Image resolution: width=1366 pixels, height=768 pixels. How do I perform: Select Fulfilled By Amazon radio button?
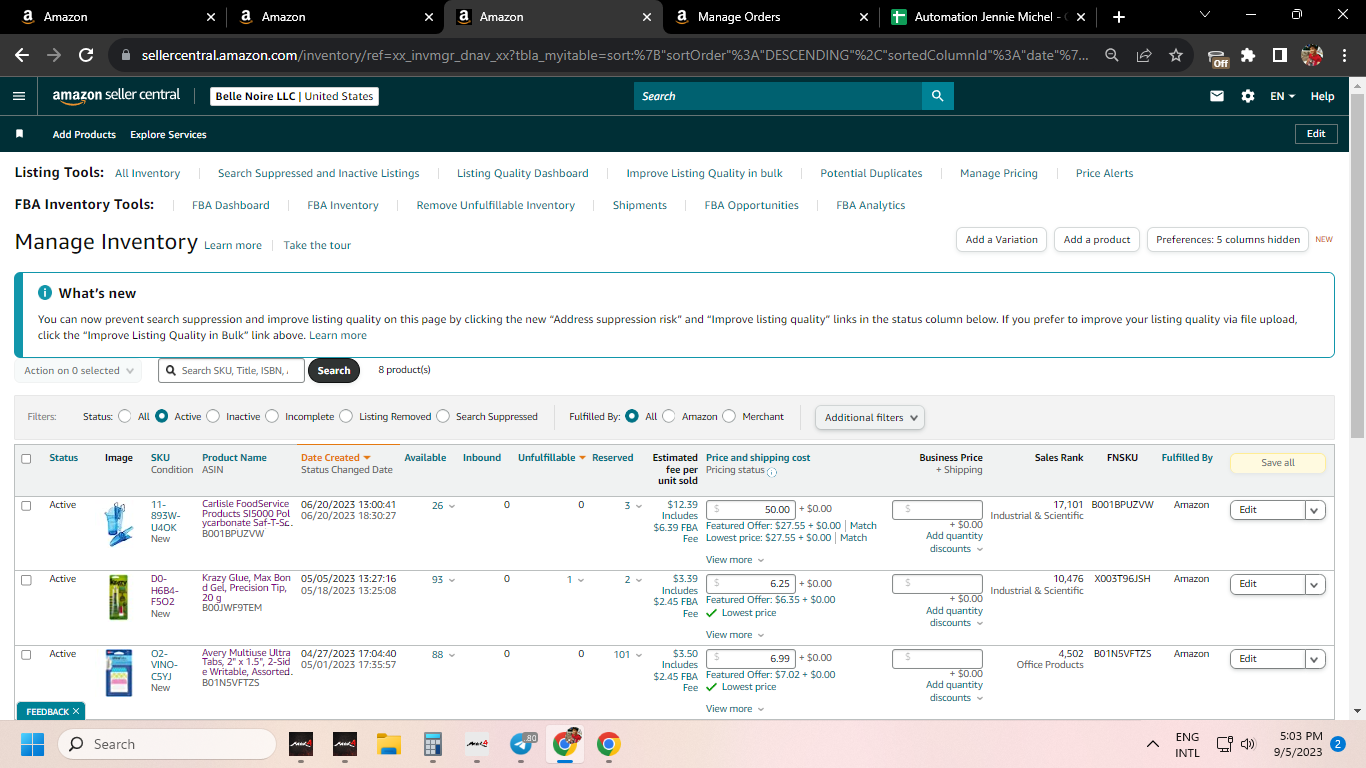[x=669, y=416]
